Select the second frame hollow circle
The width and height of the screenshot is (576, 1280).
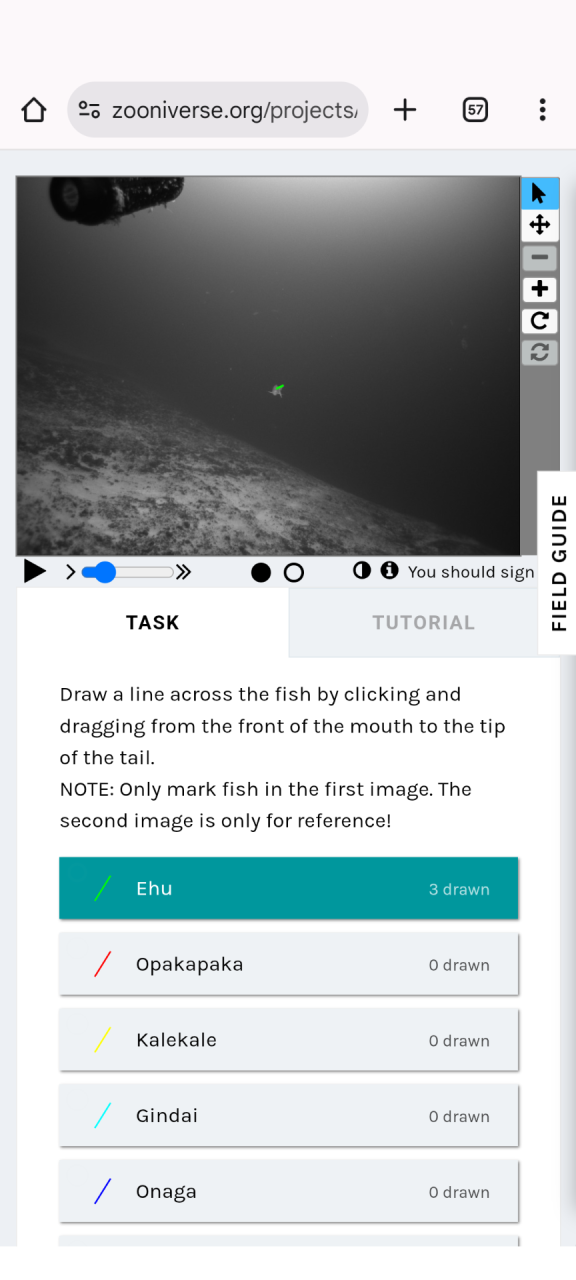pos(294,573)
